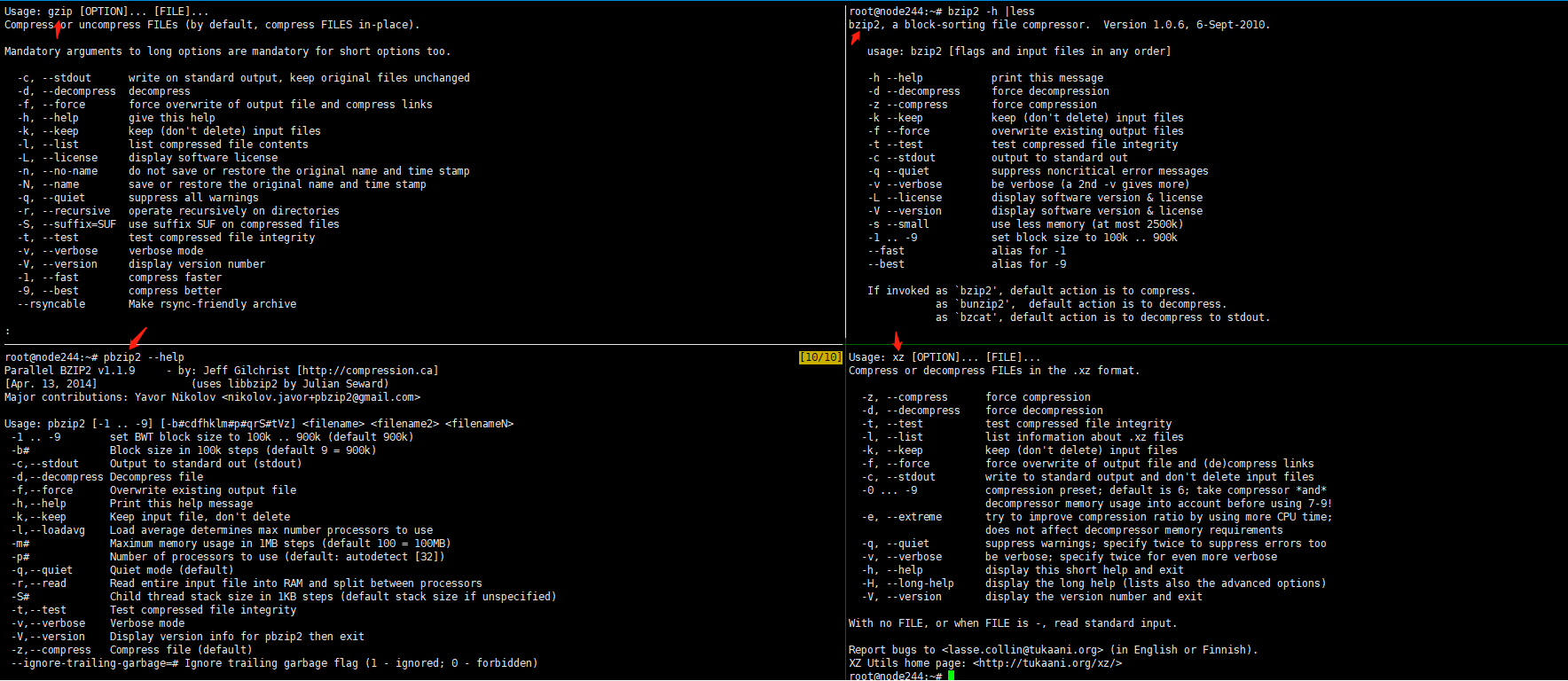Click 'set block size to 100k .. 900k'

[x=1085, y=238]
